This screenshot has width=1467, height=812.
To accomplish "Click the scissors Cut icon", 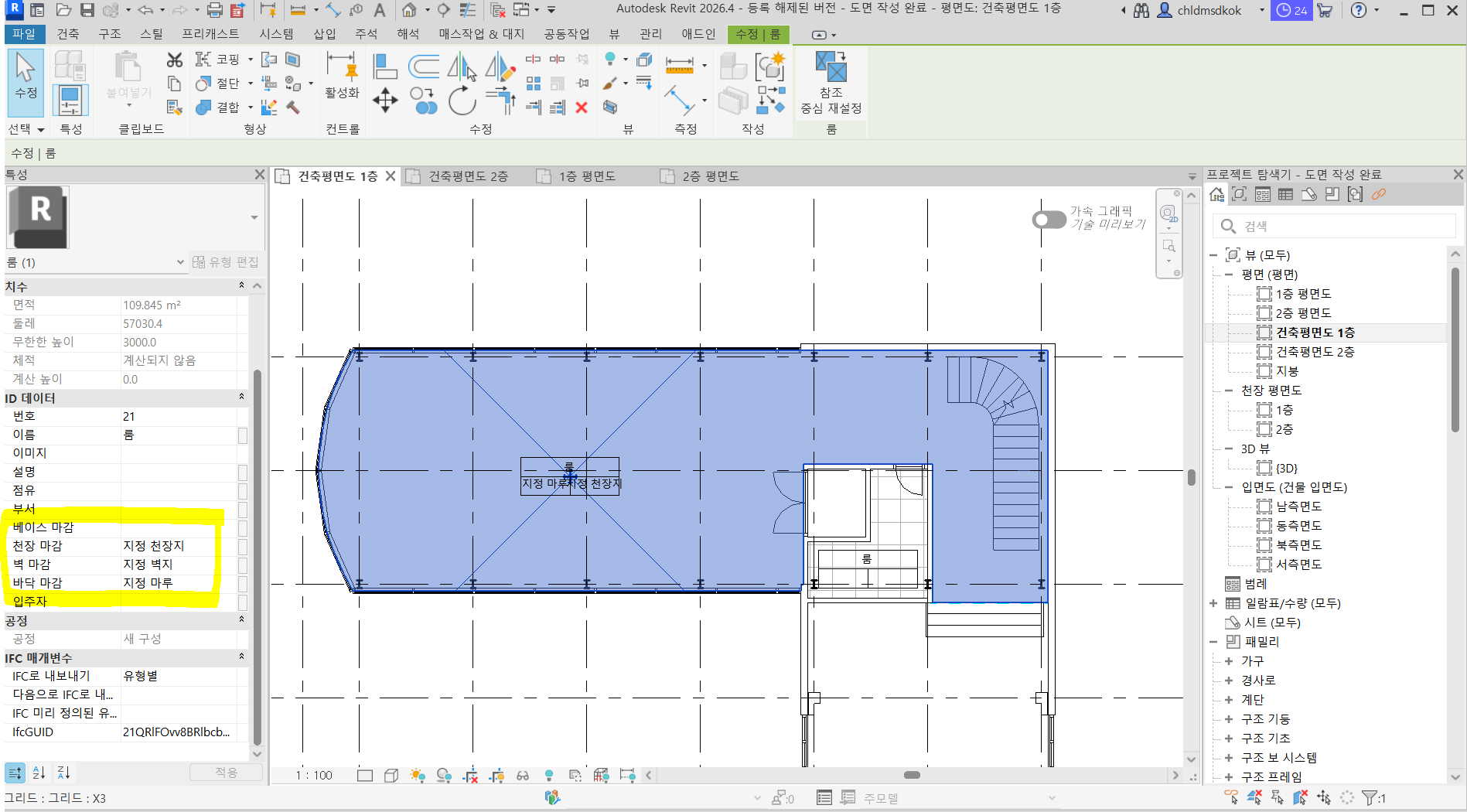I will coord(175,60).
